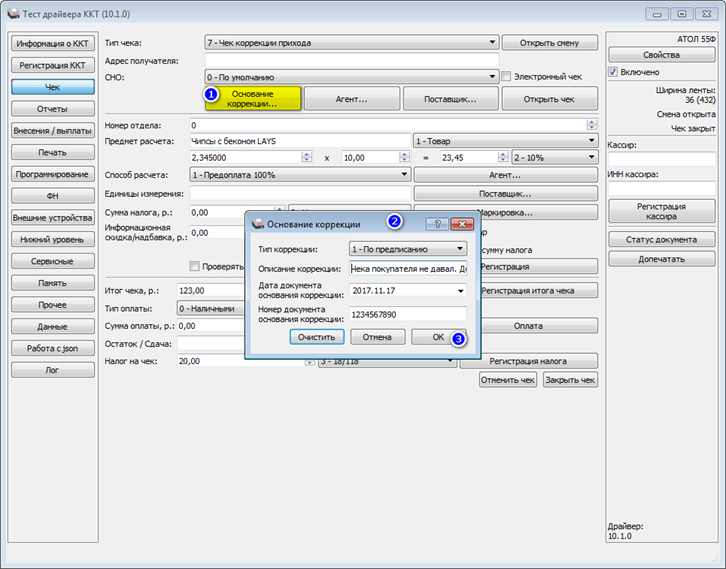Increment the Номер отдела spinner
The width and height of the screenshot is (726, 569).
[591, 122]
